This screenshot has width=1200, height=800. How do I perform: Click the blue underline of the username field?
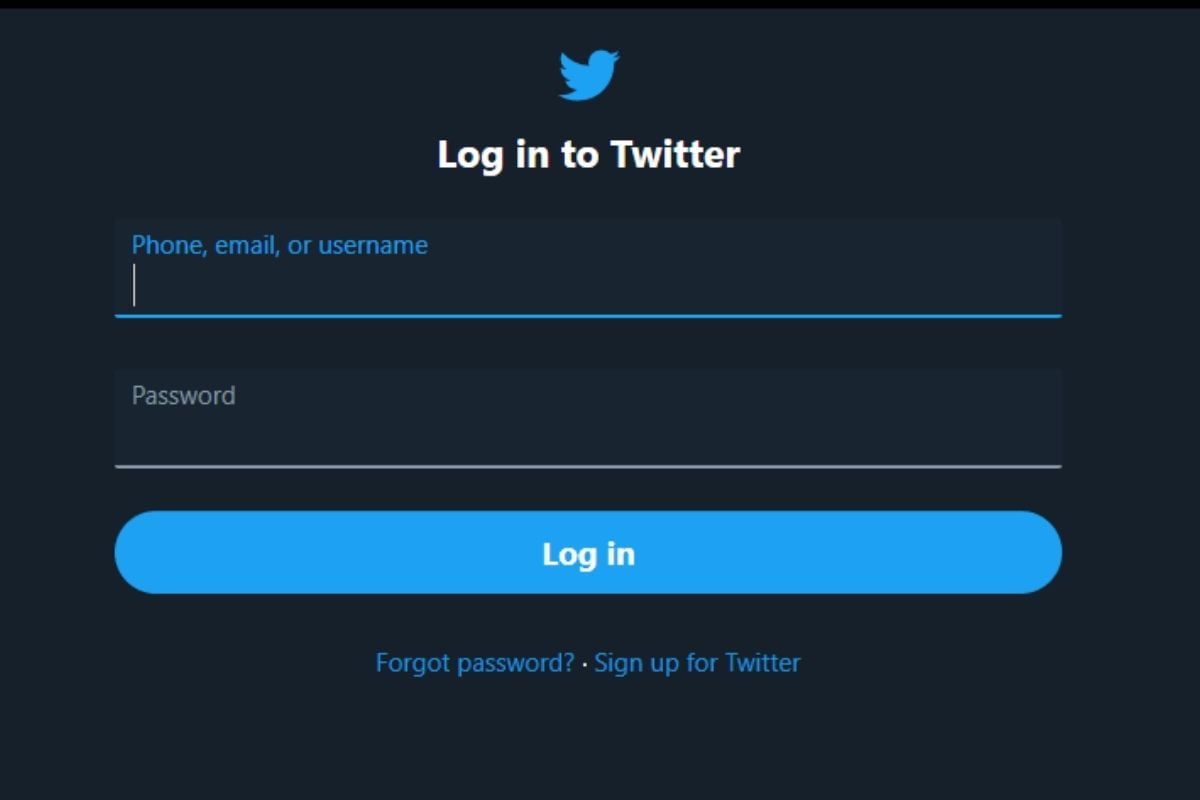coord(588,316)
